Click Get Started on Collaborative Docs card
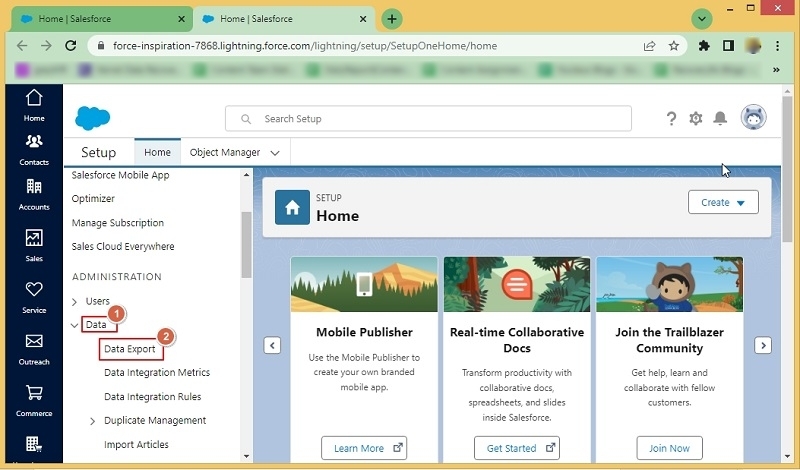Screen dimensions: 800x470 (517, 448)
